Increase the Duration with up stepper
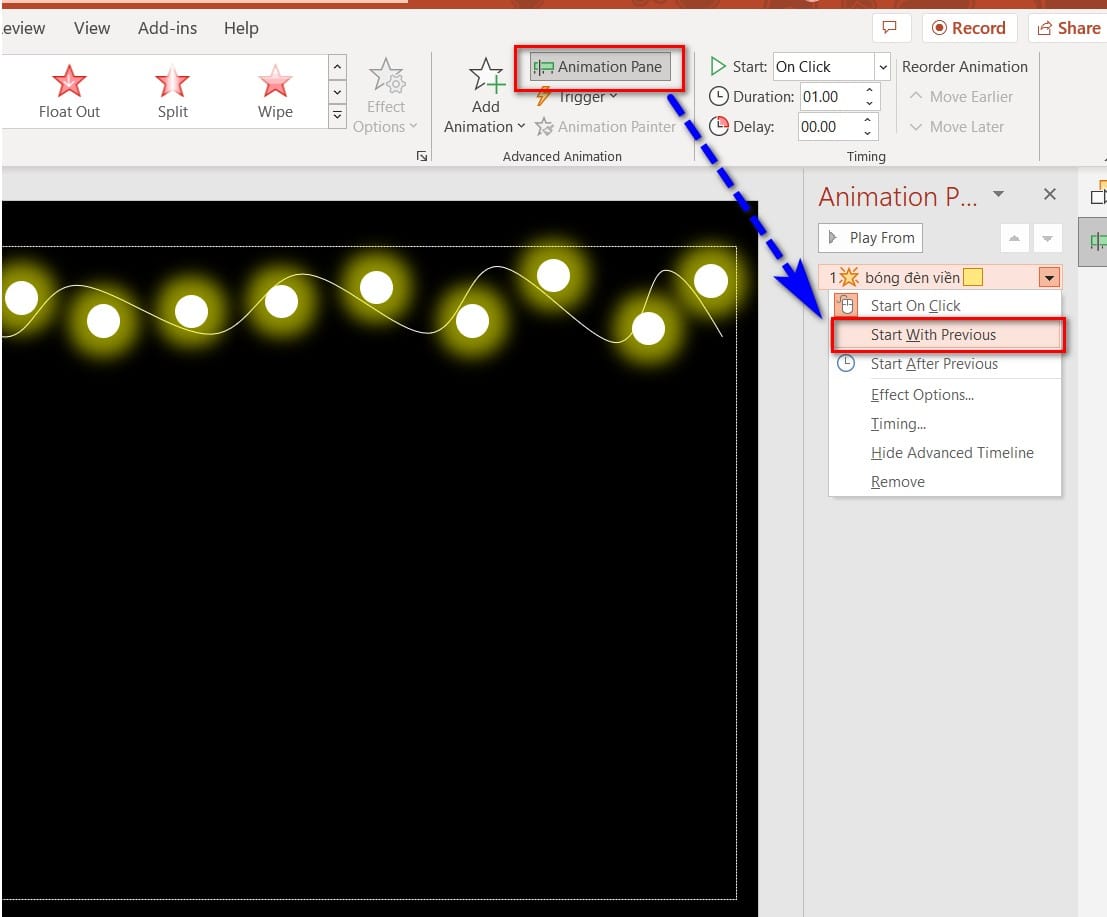Image resolution: width=1107 pixels, height=917 pixels. coord(869,90)
